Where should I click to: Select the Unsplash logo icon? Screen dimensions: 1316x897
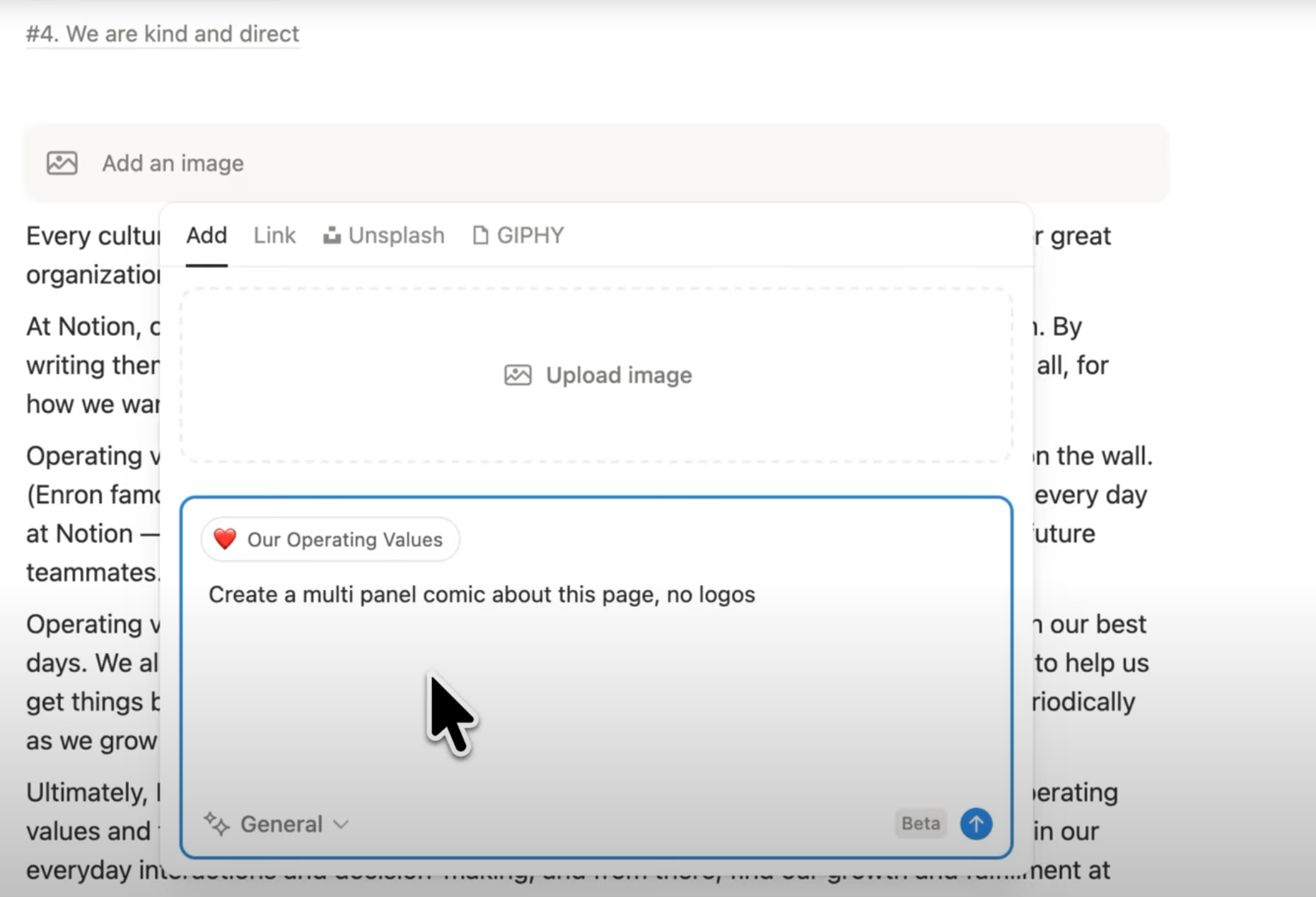coord(332,235)
